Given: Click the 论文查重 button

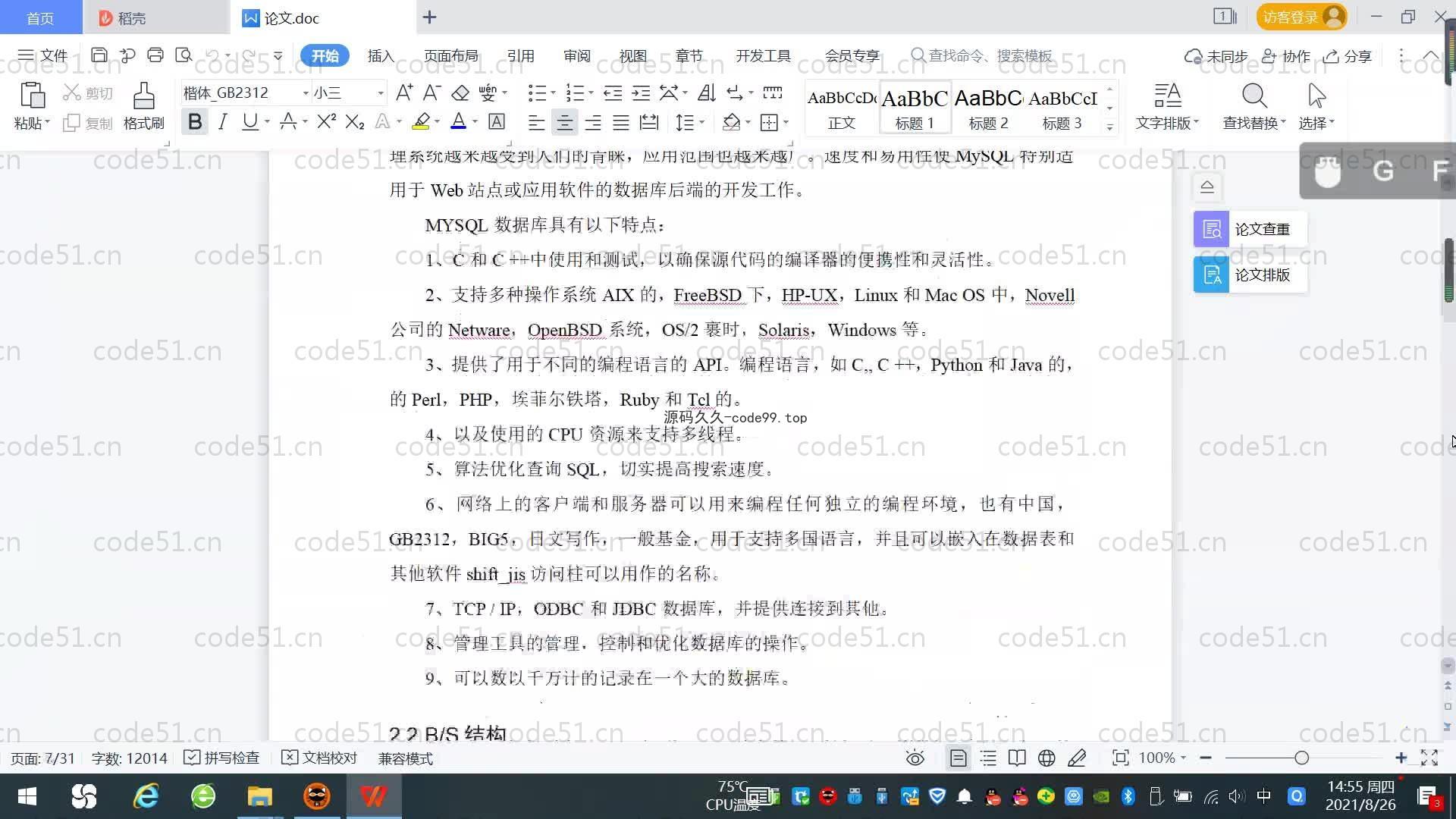Looking at the screenshot, I should 1250,229.
